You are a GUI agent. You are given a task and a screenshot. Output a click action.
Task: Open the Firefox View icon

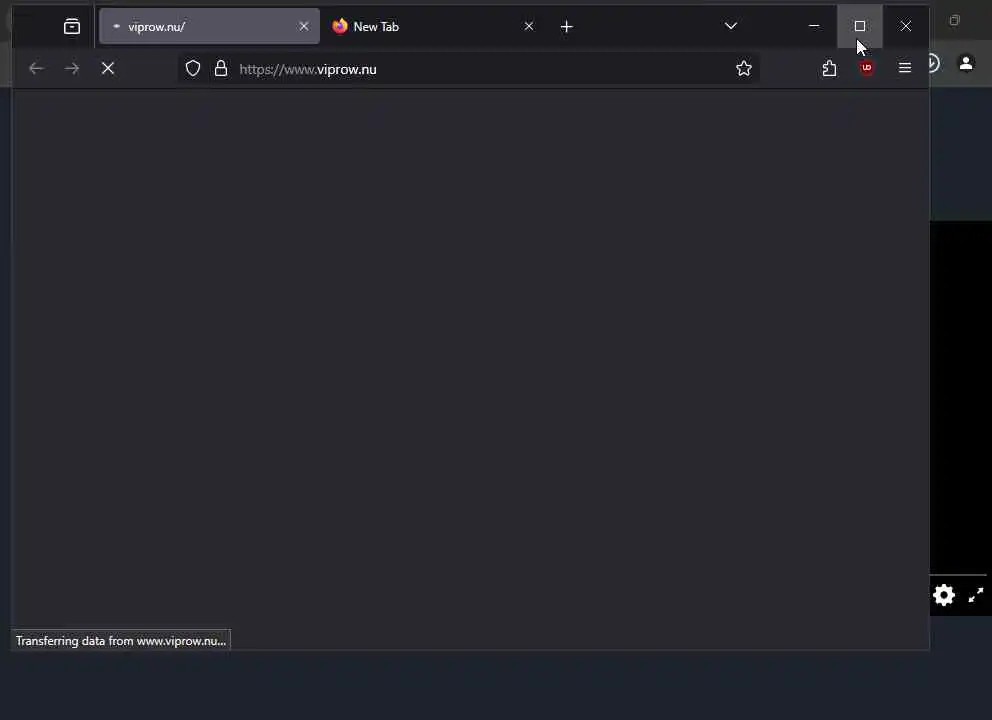click(x=71, y=27)
